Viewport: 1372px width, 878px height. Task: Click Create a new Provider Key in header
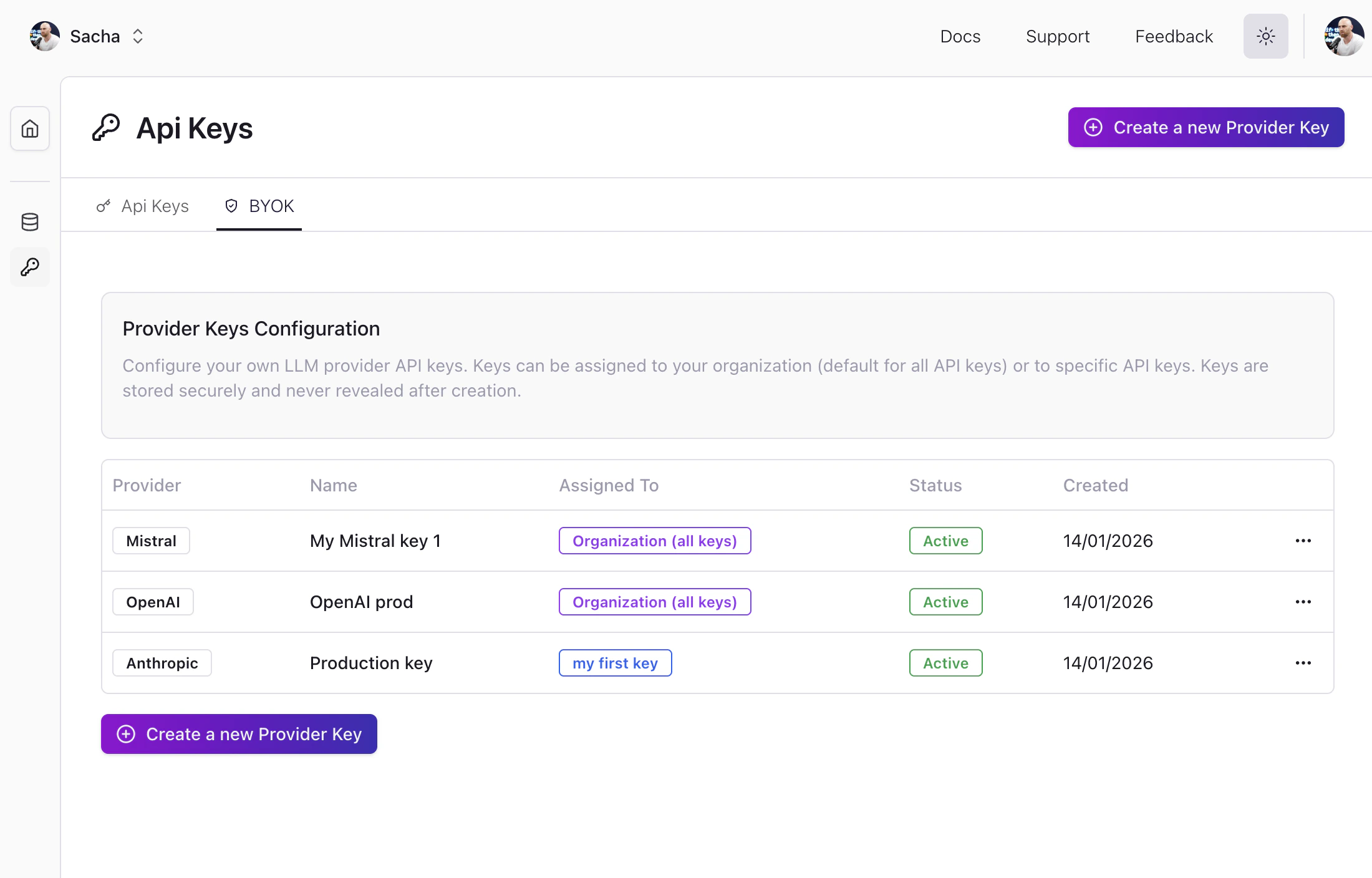[x=1205, y=127]
